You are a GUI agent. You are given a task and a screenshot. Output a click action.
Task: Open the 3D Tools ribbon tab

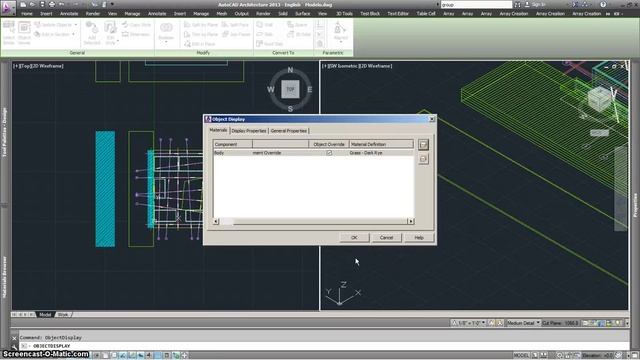tap(344, 13)
